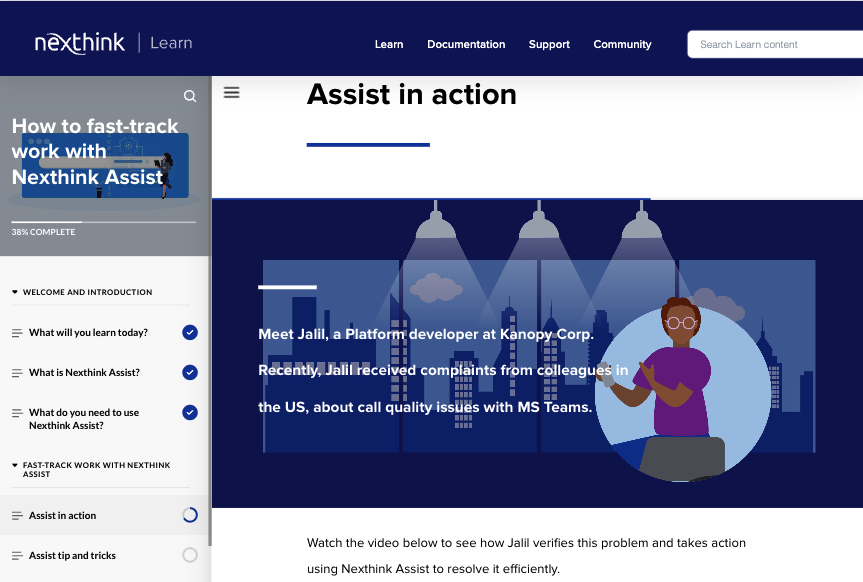This screenshot has height=582, width=863.
Task: Click the Search Learn content field
Action: 775,44
